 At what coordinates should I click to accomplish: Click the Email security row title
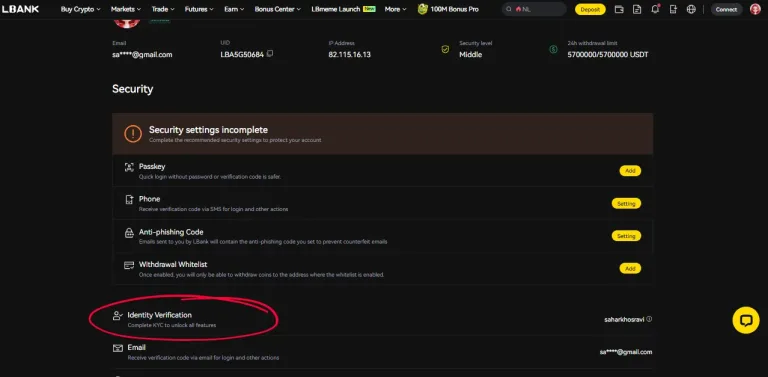(136, 347)
